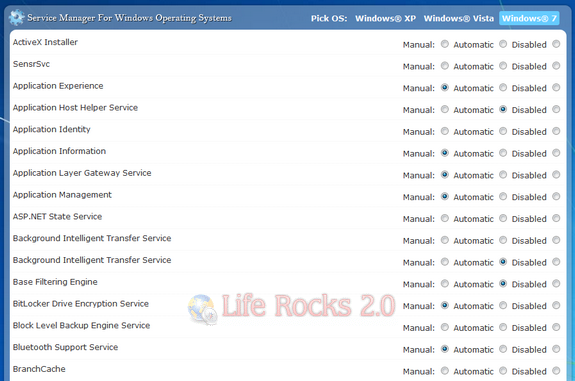This screenshot has width=575, height=381.
Task: Disable Block Level Backup Engine Service
Action: click(556, 327)
